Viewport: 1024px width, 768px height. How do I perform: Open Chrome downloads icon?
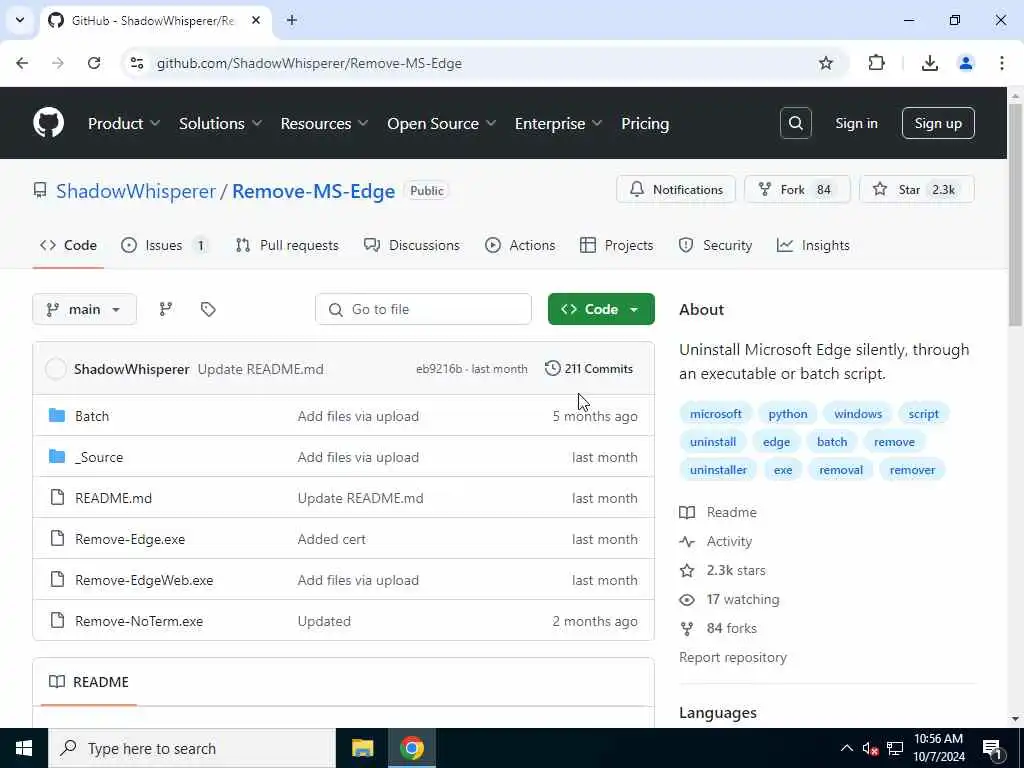point(929,63)
